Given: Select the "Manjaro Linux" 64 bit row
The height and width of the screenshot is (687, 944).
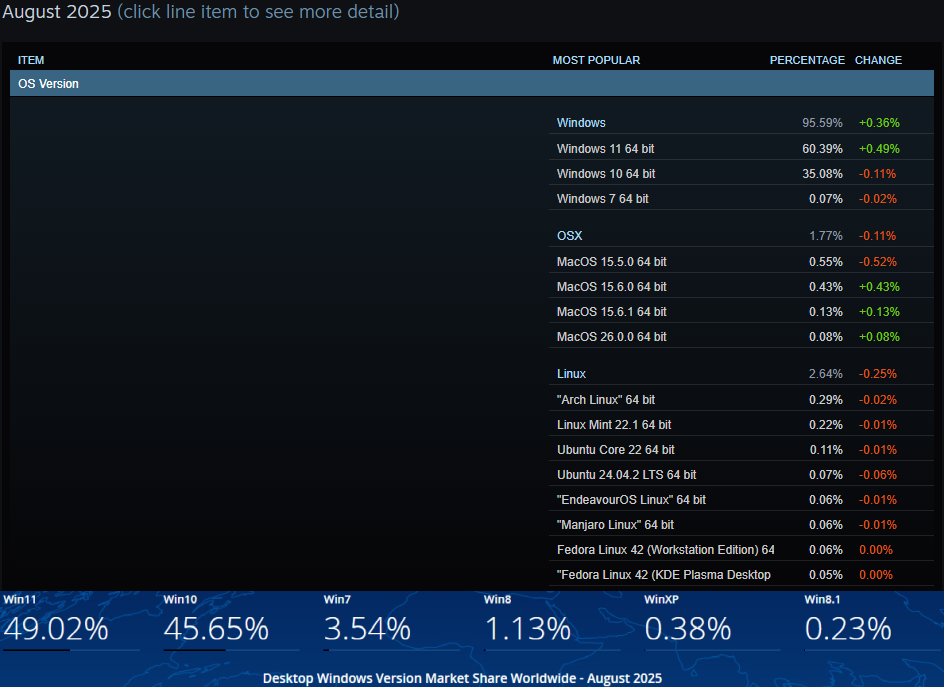Looking at the screenshot, I should [x=741, y=525].
